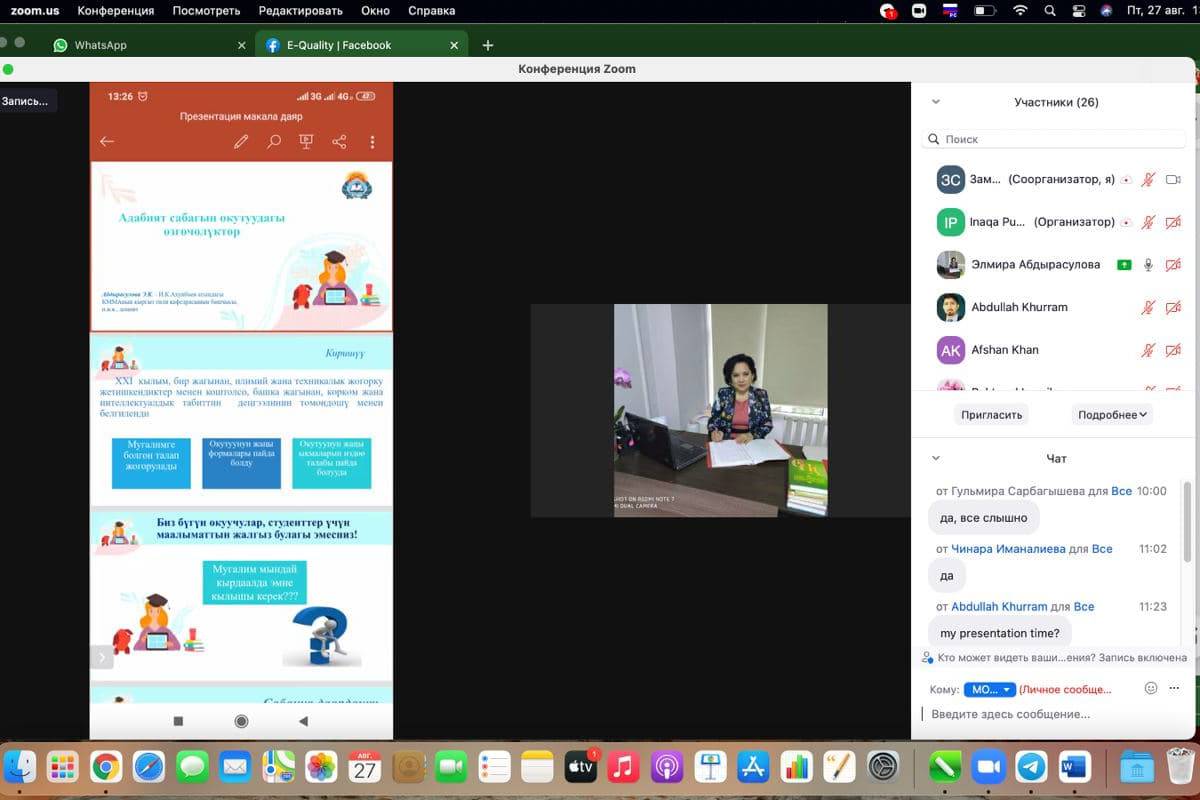Screen dimensions: 1200x800
Task: Open the Photos app from the Dock
Action: coord(321,767)
